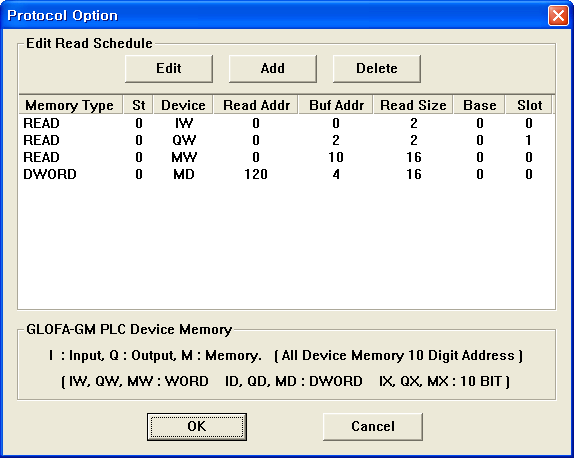The height and width of the screenshot is (458, 574).
Task: Click the Edit button
Action: click(169, 68)
